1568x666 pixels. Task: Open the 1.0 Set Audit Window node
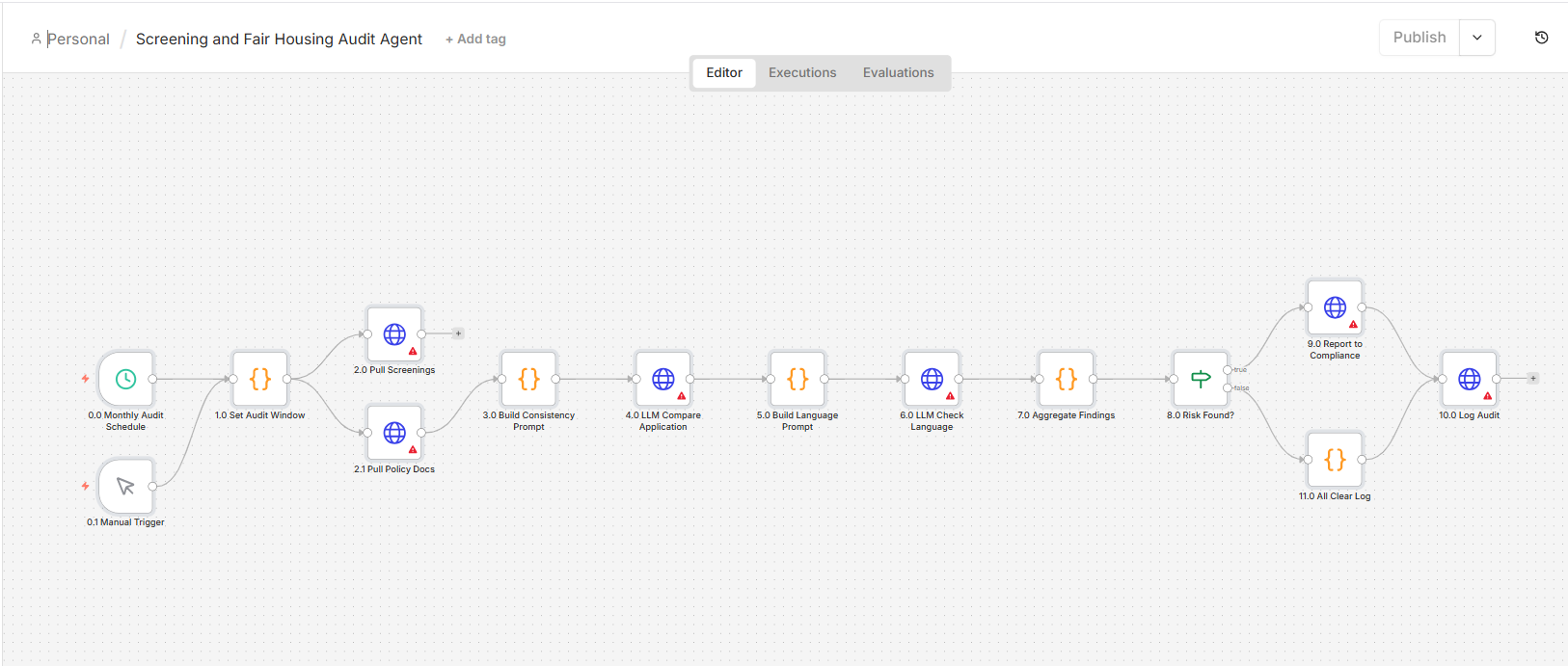coord(260,379)
